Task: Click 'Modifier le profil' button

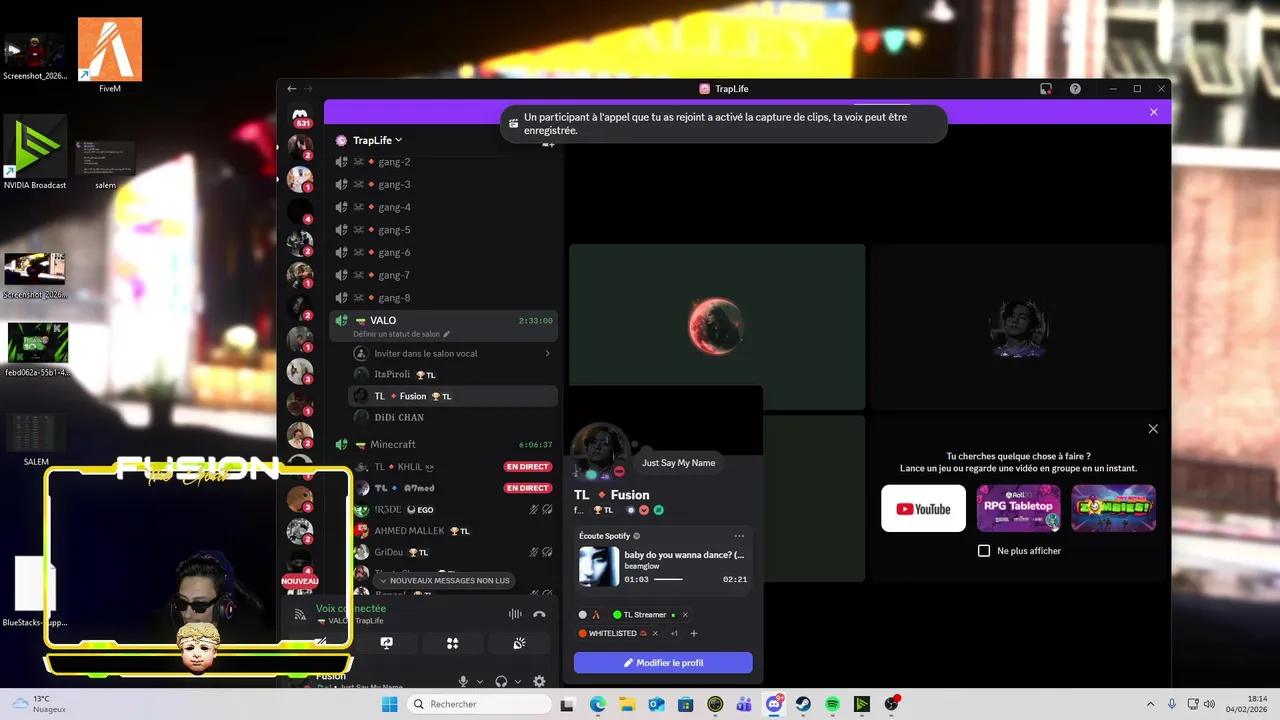Action: click(x=663, y=663)
